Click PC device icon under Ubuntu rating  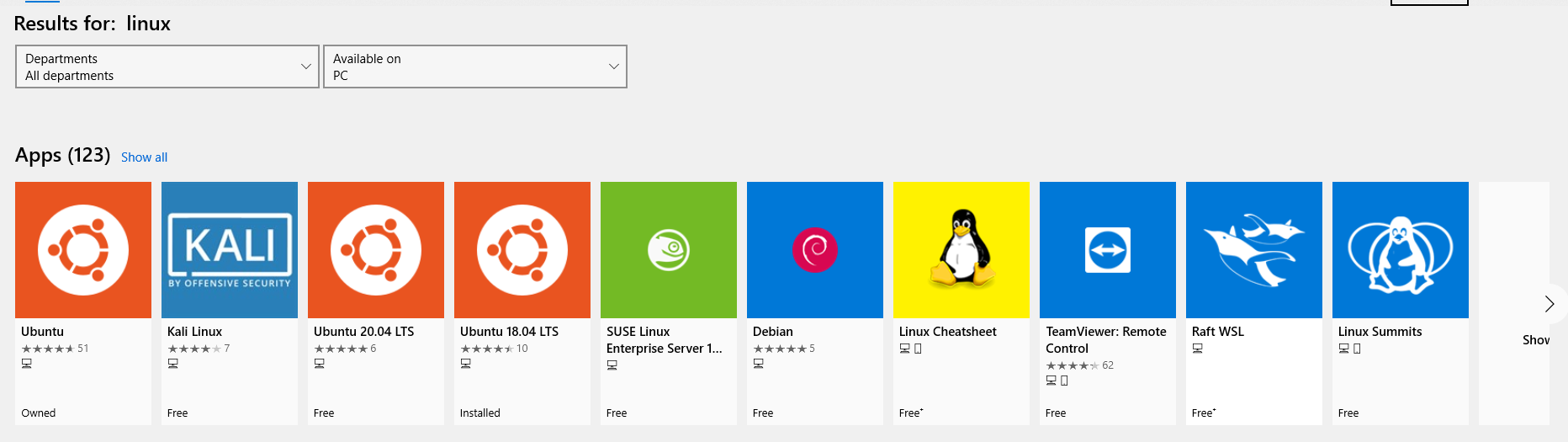27,364
